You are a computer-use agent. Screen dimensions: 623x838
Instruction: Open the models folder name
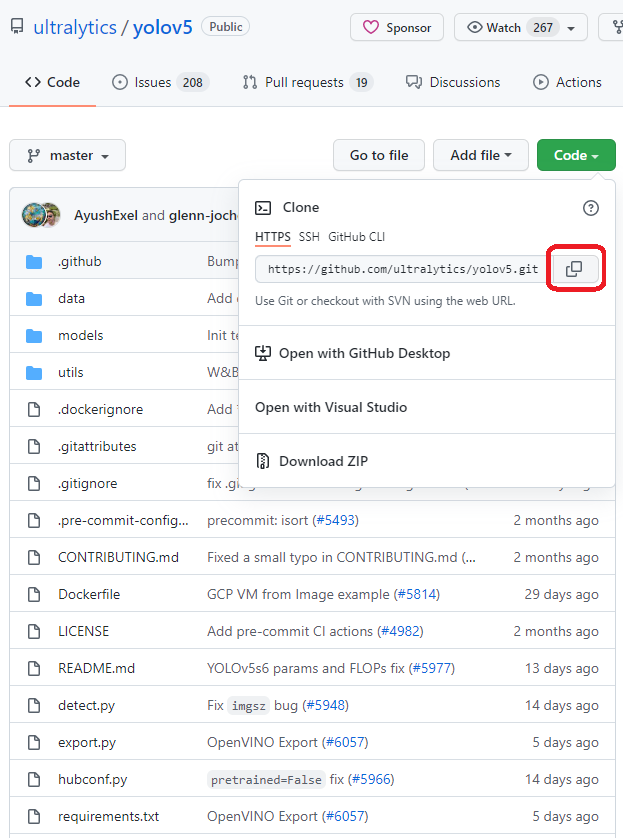(81, 336)
